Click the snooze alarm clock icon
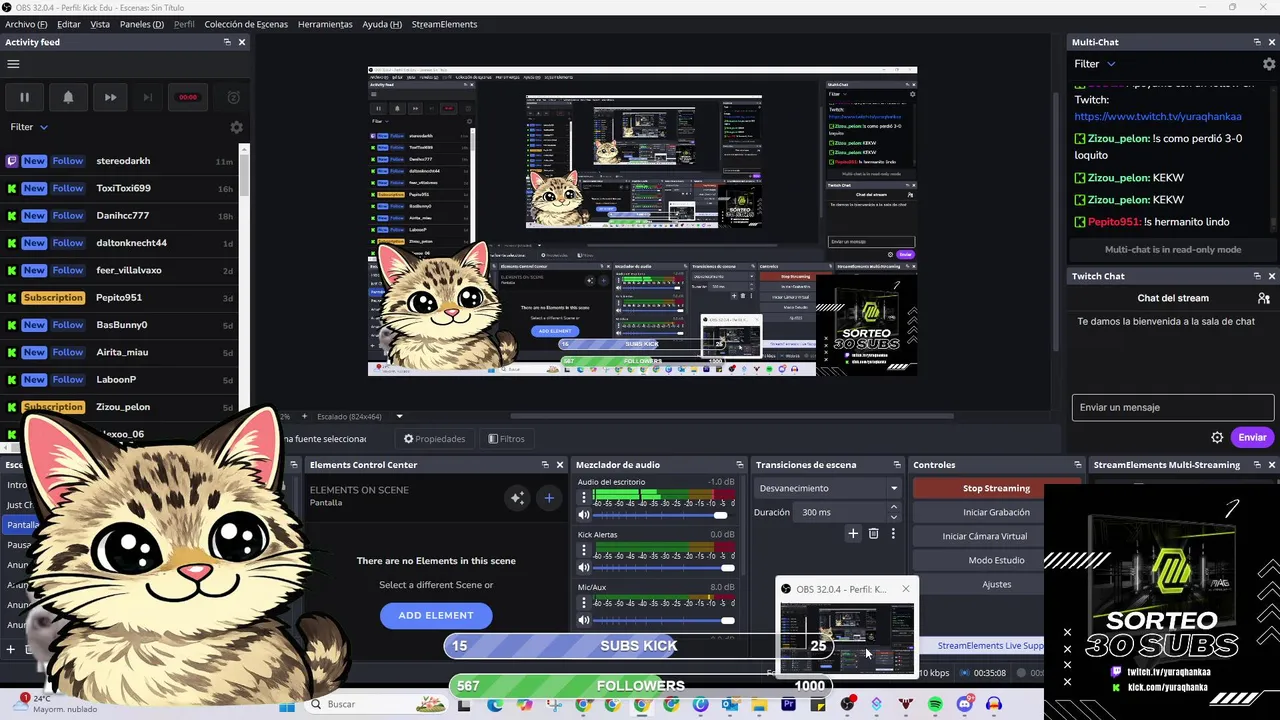Viewport: 1280px width, 720px height. pos(233,97)
